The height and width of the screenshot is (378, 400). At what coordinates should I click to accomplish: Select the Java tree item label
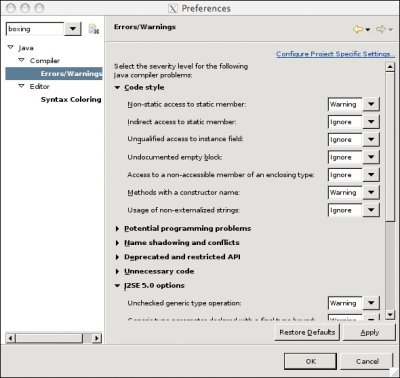coord(26,48)
